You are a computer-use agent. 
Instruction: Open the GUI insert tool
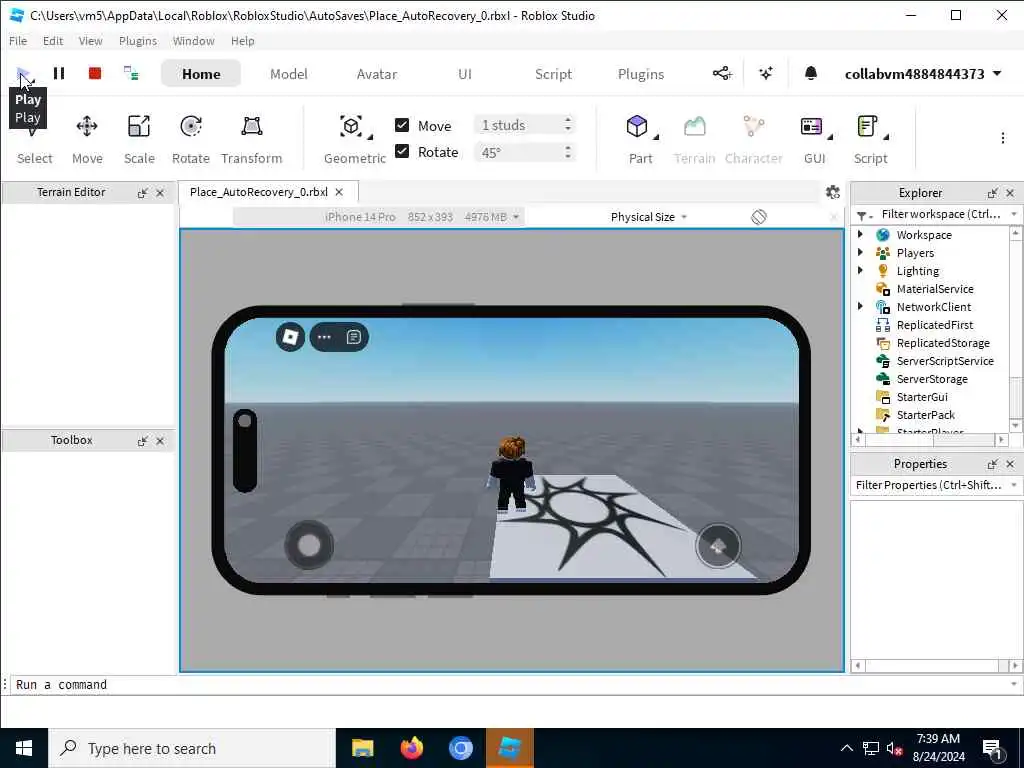[814, 139]
